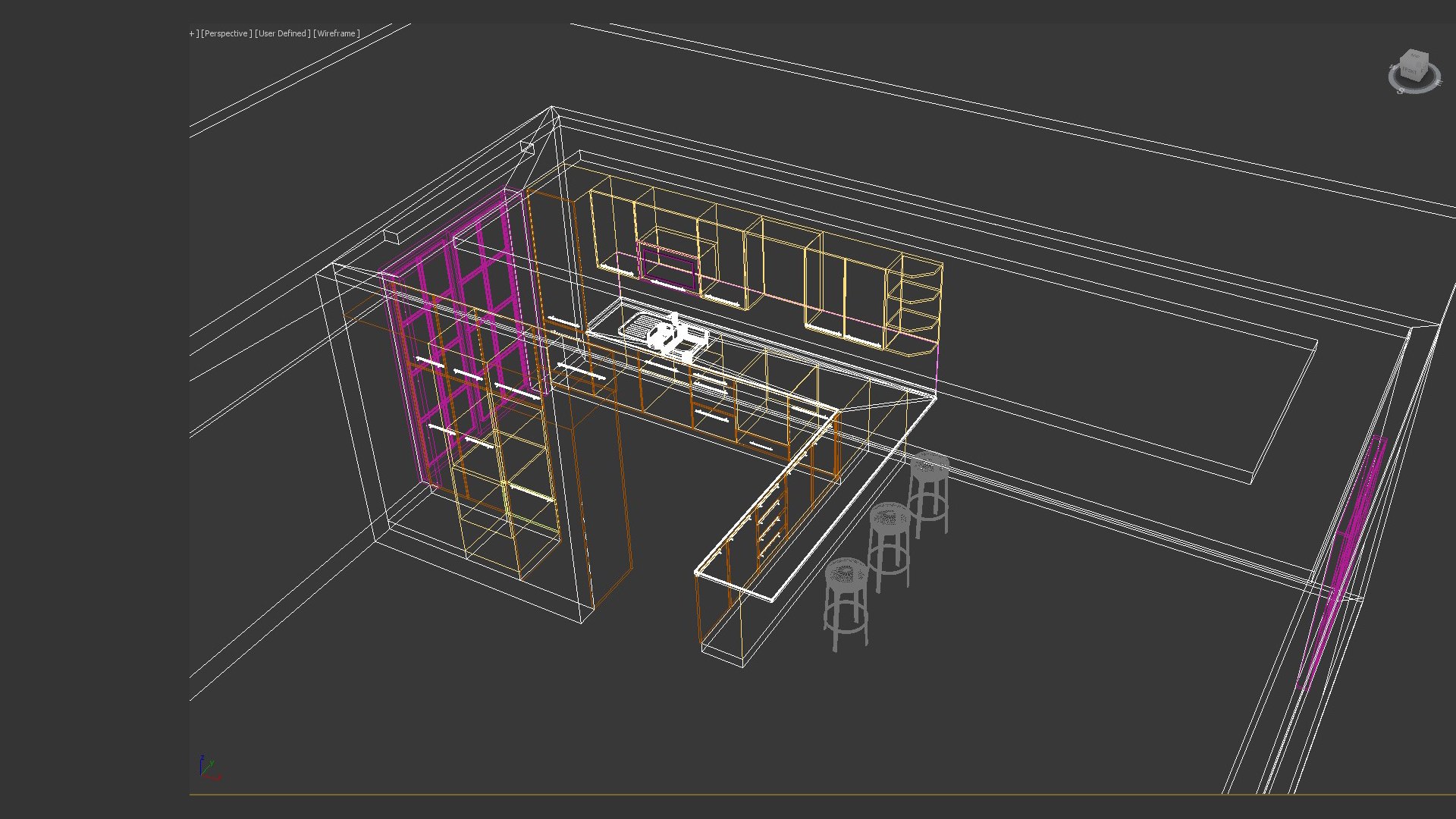
Task: Click the Top face of the ViewCube
Action: (x=1415, y=57)
